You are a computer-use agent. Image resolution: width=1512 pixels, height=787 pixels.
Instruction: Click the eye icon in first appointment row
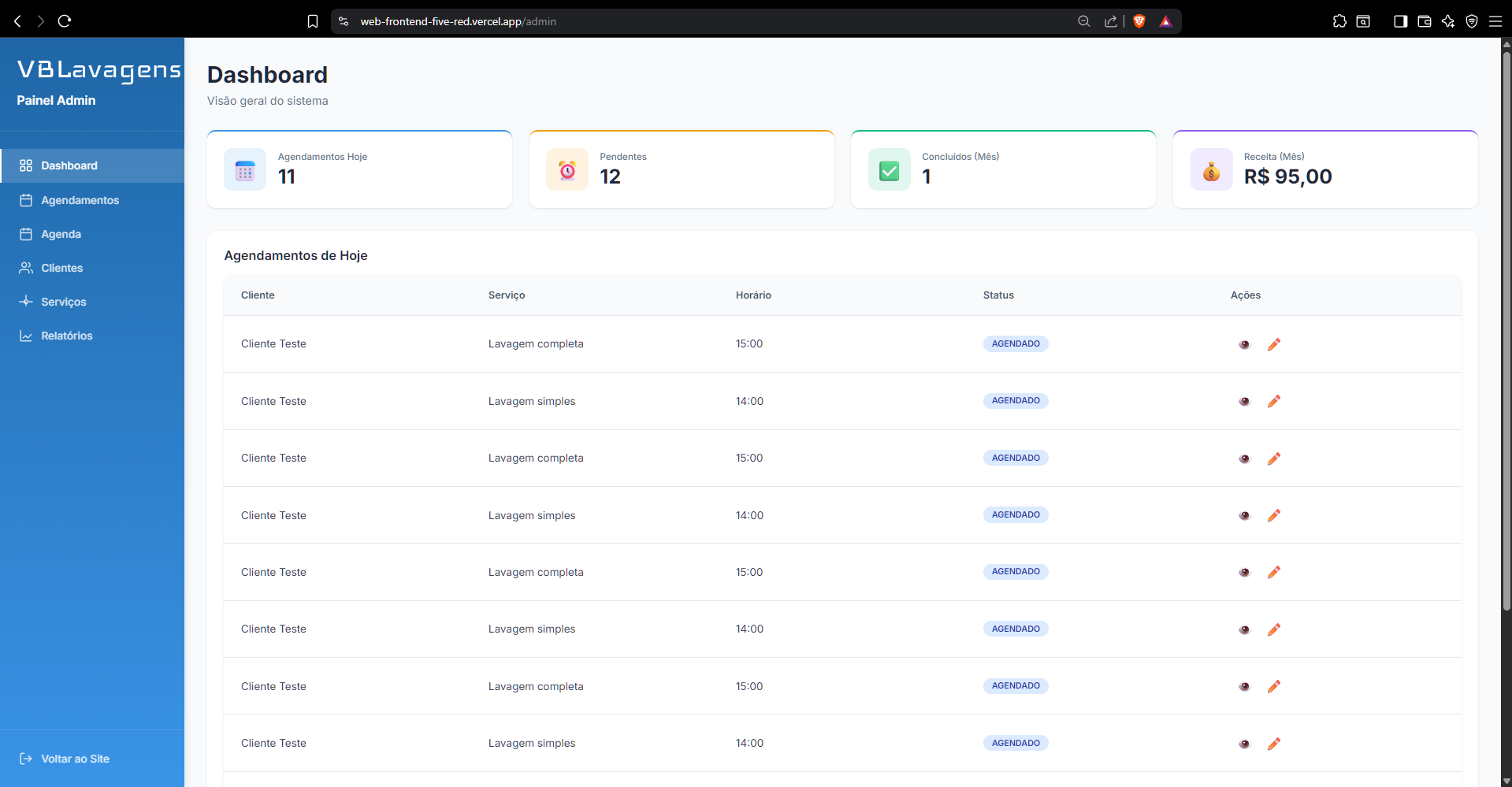point(1244,344)
